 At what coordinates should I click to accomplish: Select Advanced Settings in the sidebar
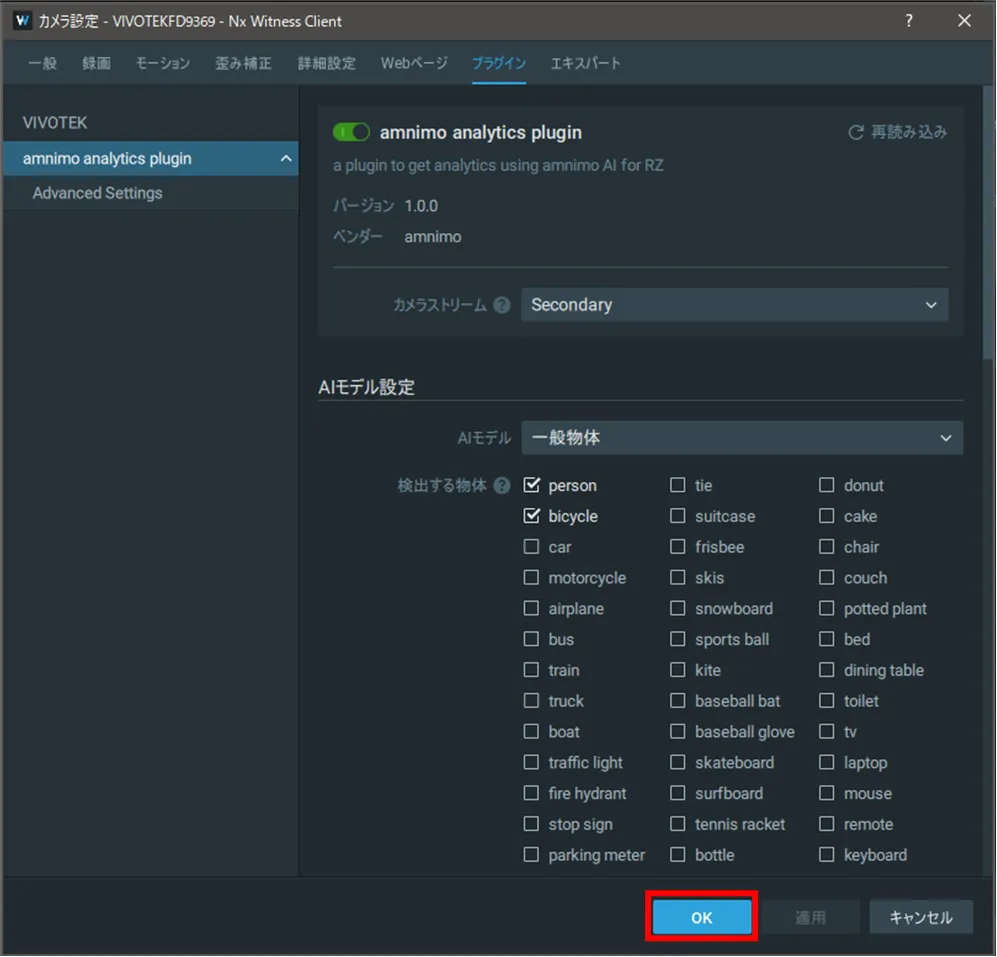[x=97, y=193]
